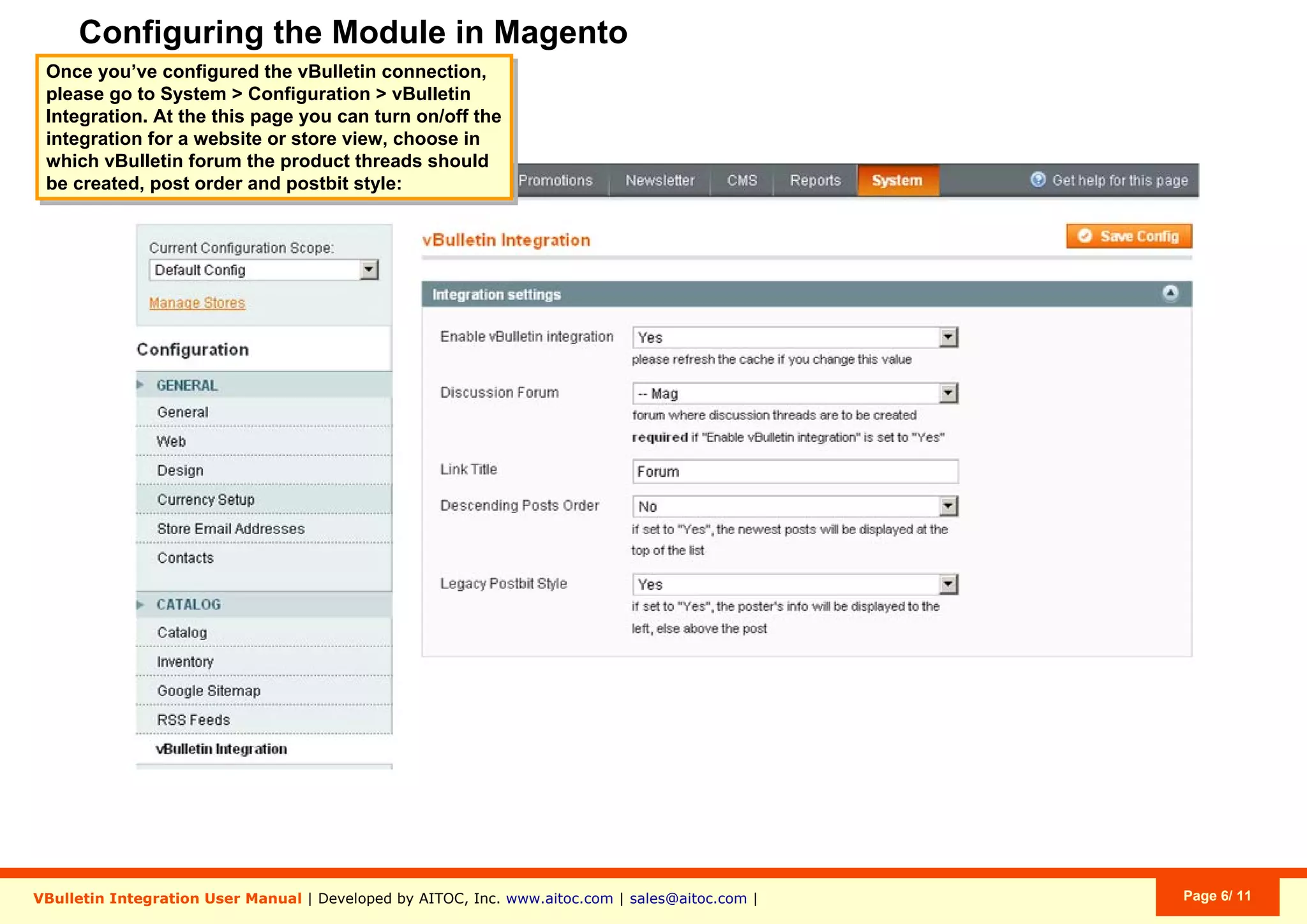Image resolution: width=1307 pixels, height=924 pixels.
Task: Open the Promotions menu
Action: (x=555, y=181)
